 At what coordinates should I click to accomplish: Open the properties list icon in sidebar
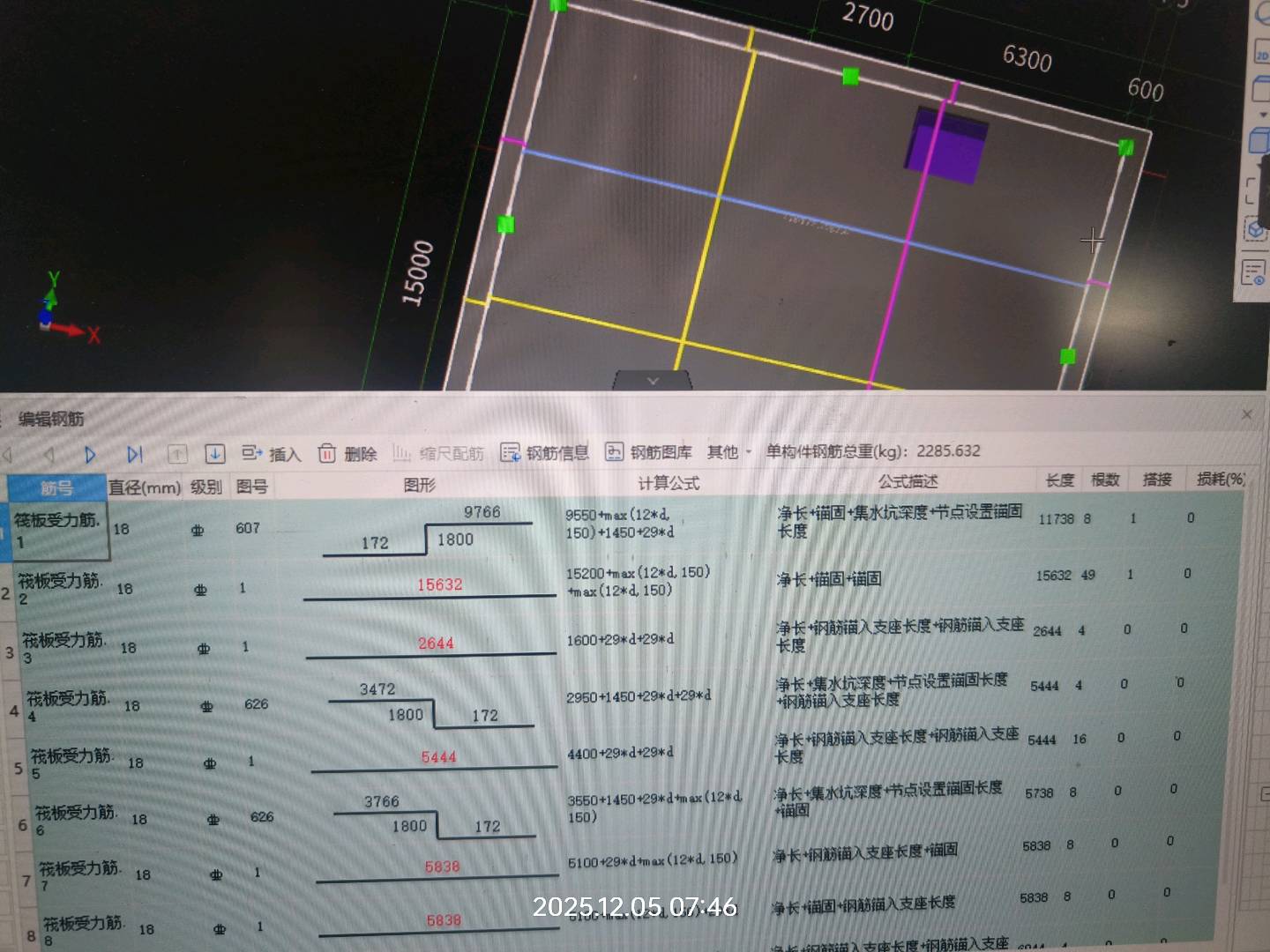click(1253, 271)
